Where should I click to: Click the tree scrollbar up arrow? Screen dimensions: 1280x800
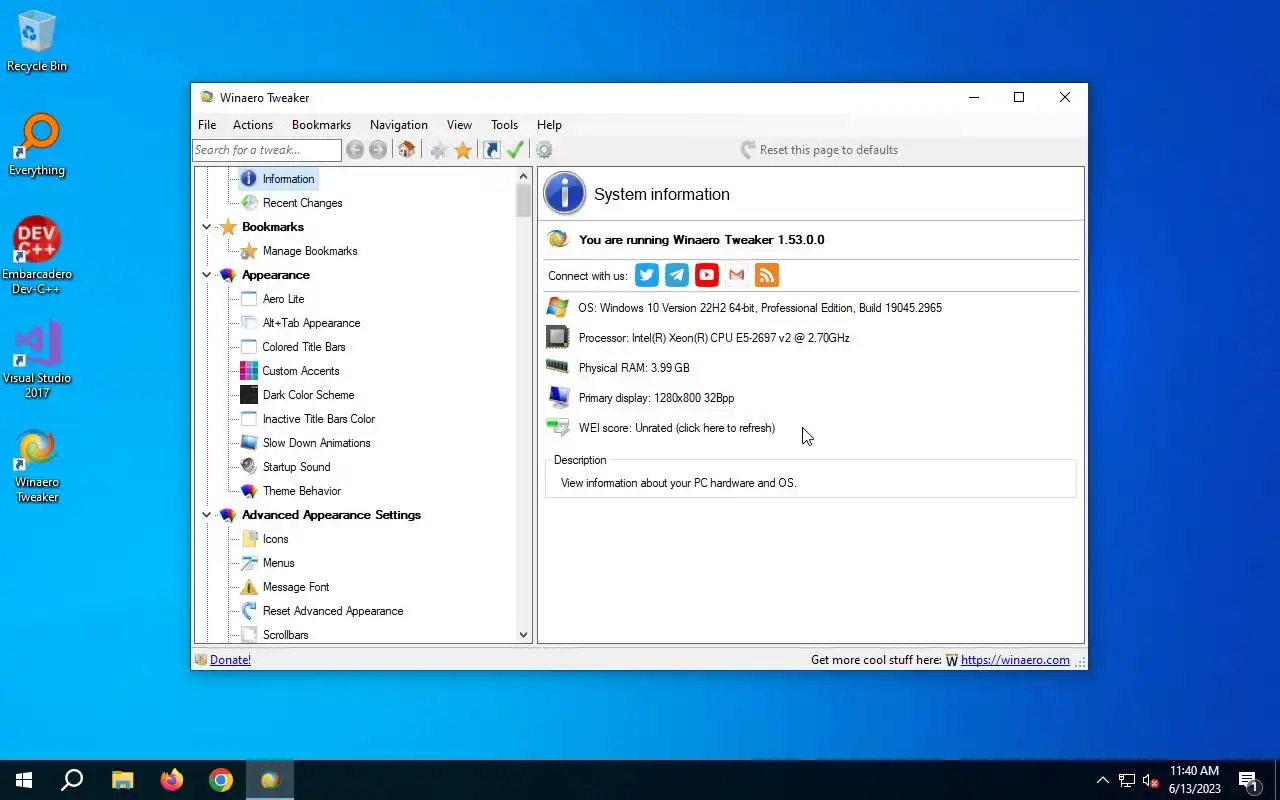click(x=523, y=176)
